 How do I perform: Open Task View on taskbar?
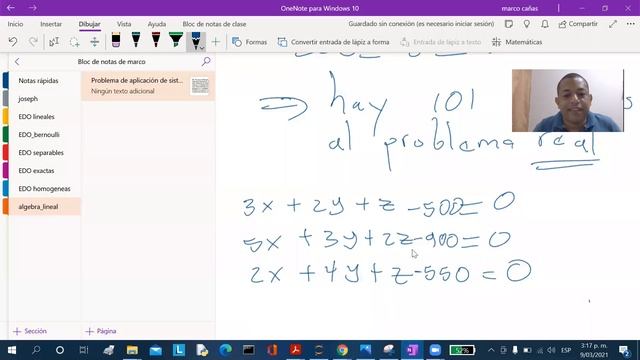click(x=84, y=350)
